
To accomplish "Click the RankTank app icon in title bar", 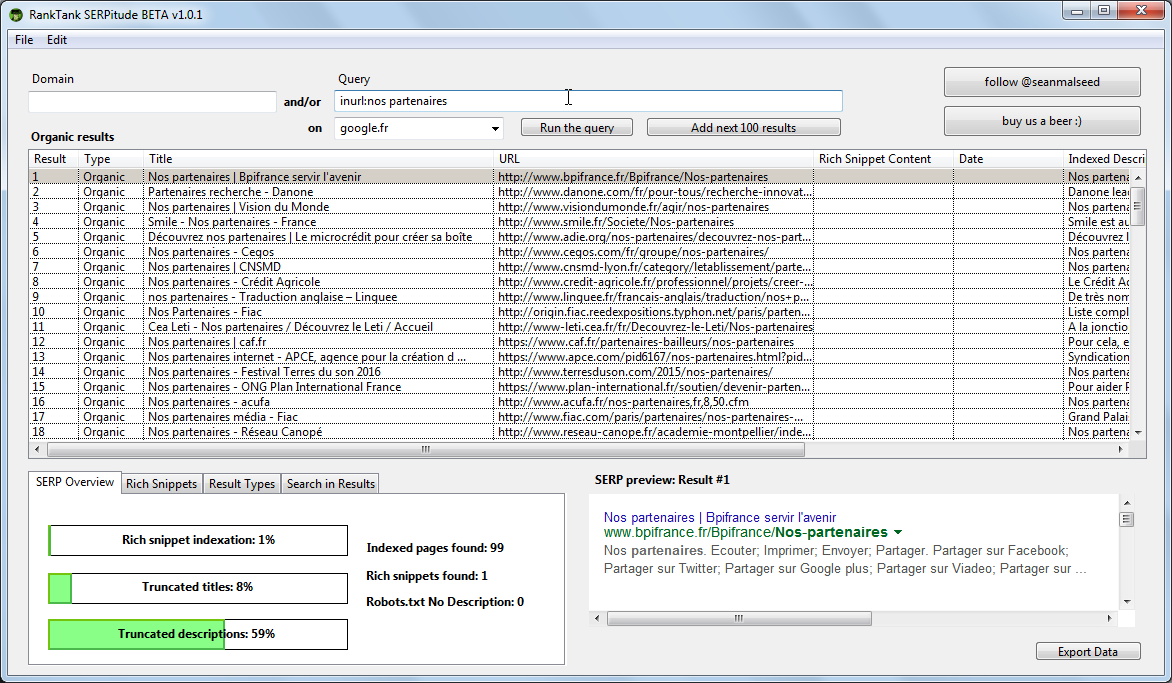I will [x=17, y=15].
